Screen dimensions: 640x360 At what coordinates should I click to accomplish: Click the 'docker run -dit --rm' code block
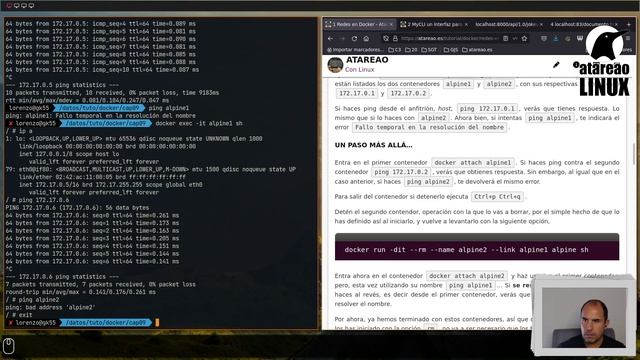[477, 247]
